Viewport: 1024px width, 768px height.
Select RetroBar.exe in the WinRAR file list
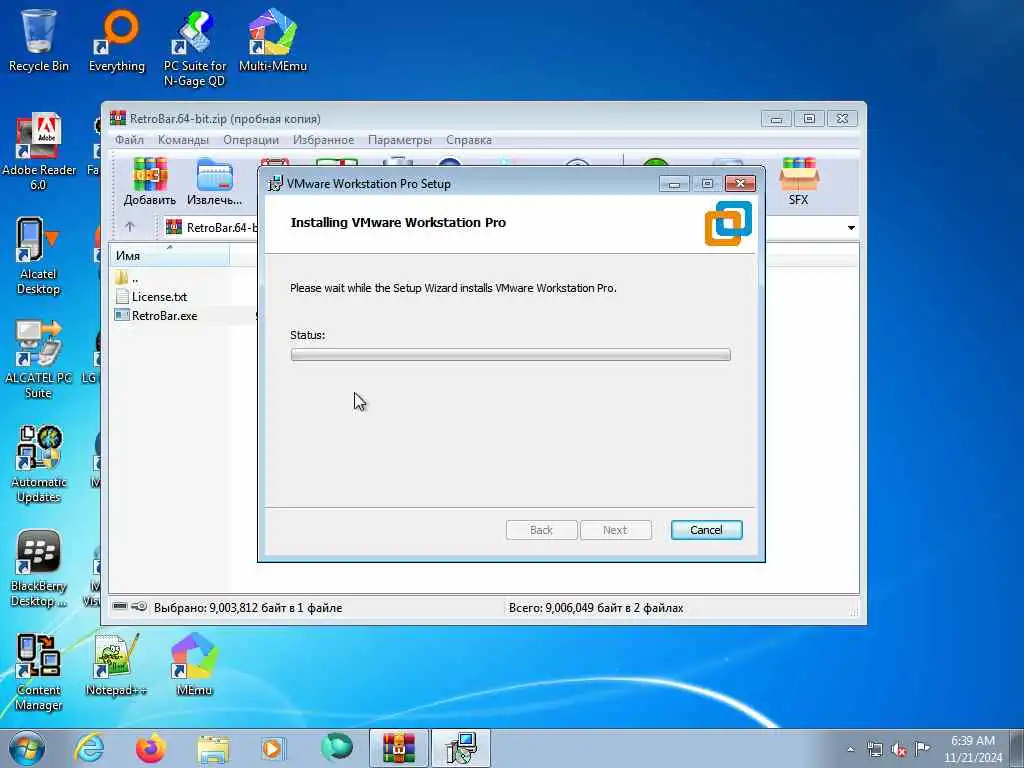coord(156,315)
